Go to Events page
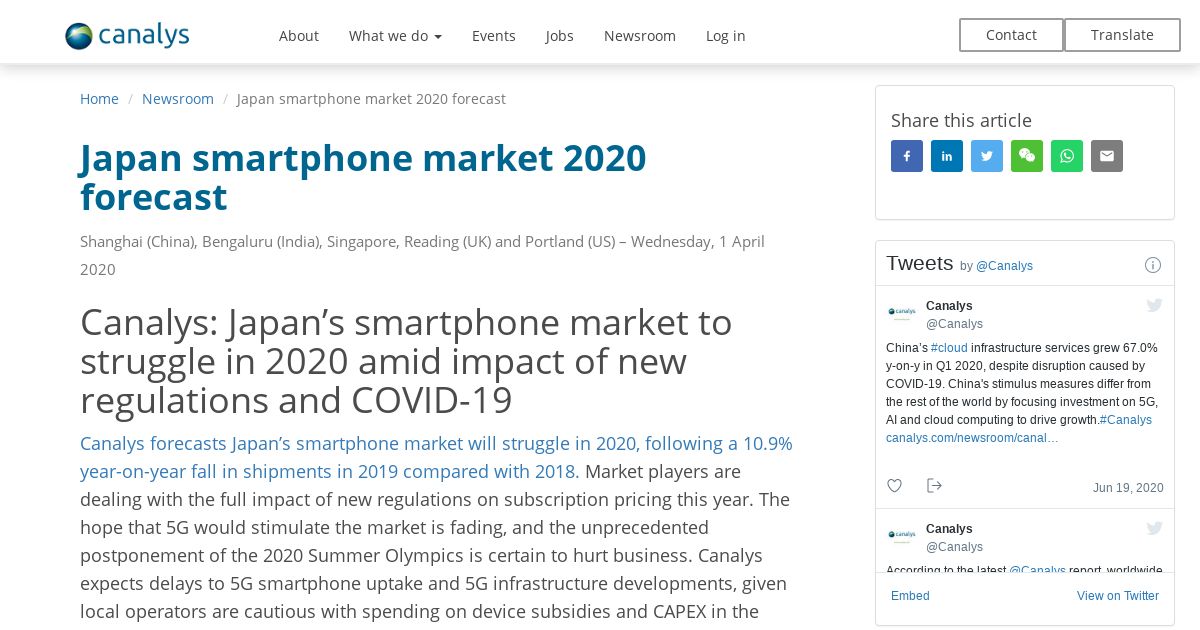The height and width of the screenshot is (630, 1200). tap(494, 36)
